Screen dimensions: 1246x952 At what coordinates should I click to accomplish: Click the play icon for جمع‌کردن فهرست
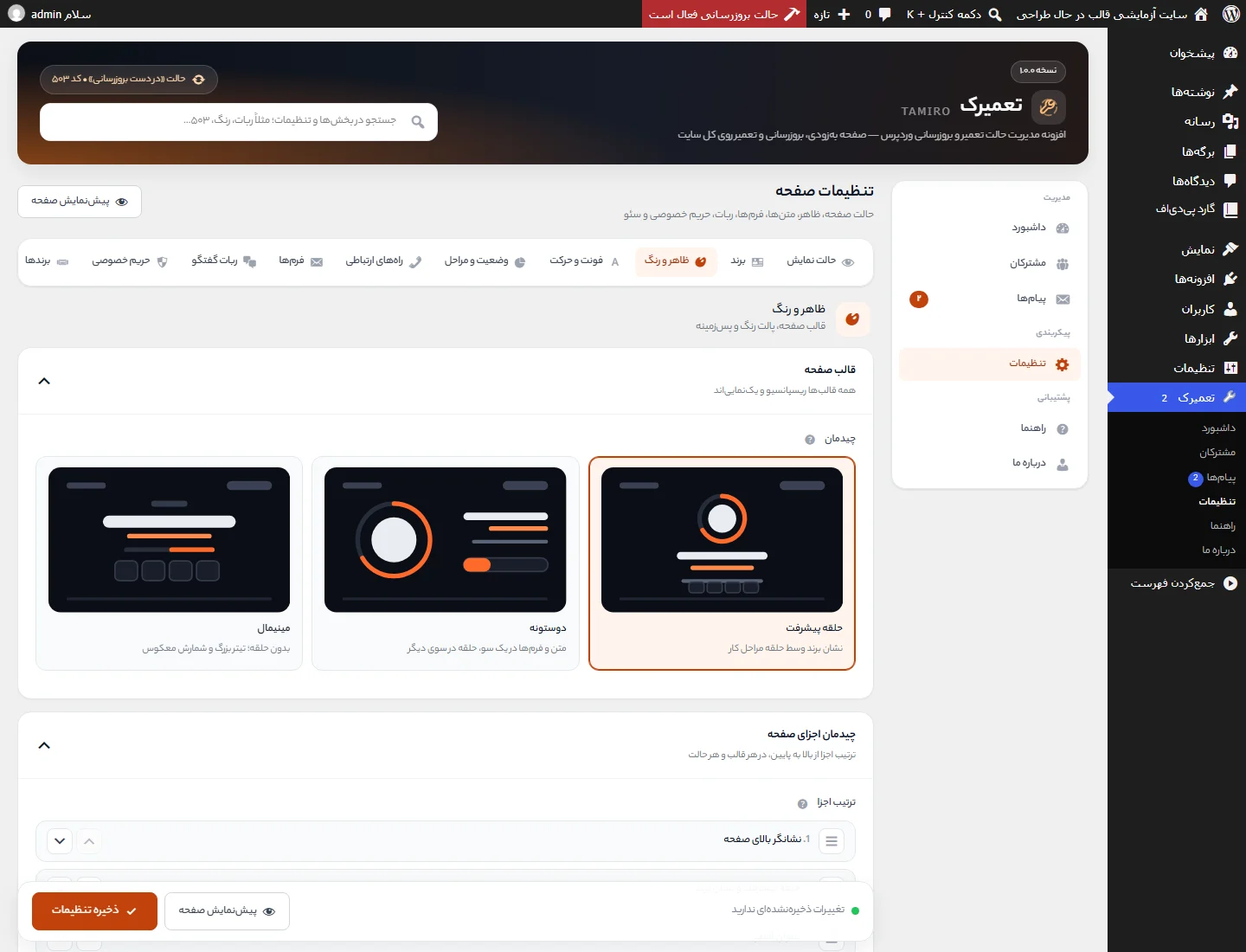1230,583
